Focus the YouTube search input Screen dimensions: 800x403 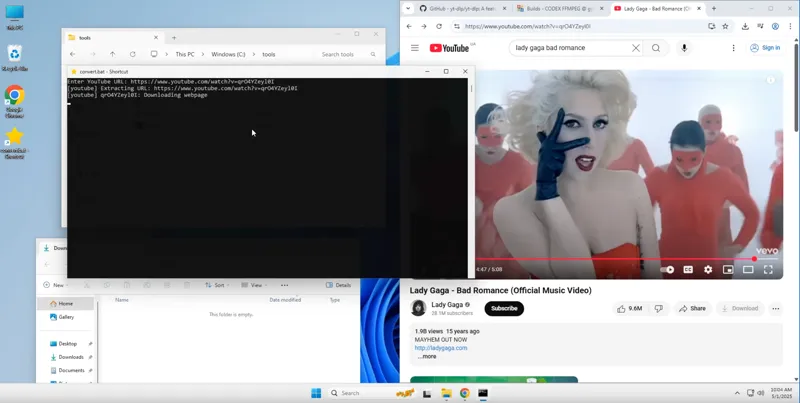(571, 48)
